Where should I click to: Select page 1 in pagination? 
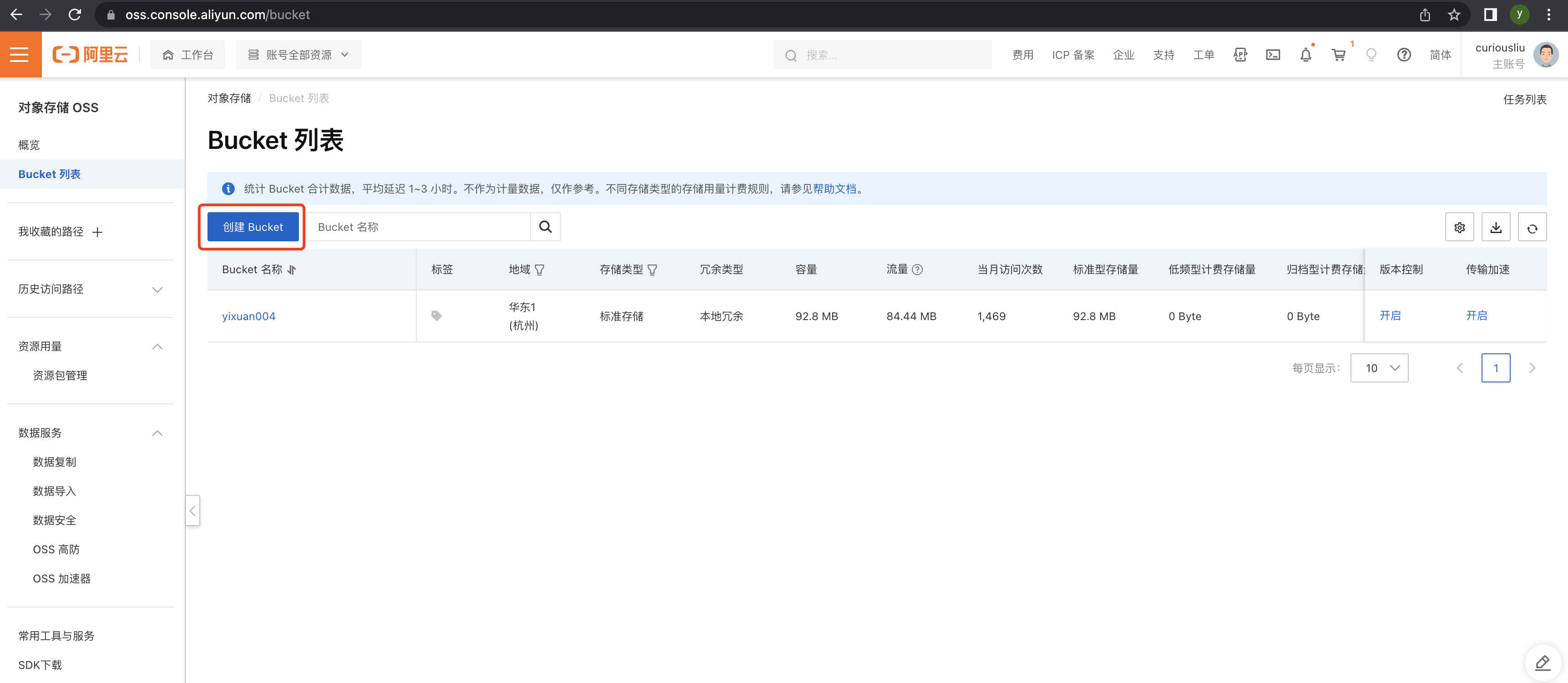[1496, 367]
